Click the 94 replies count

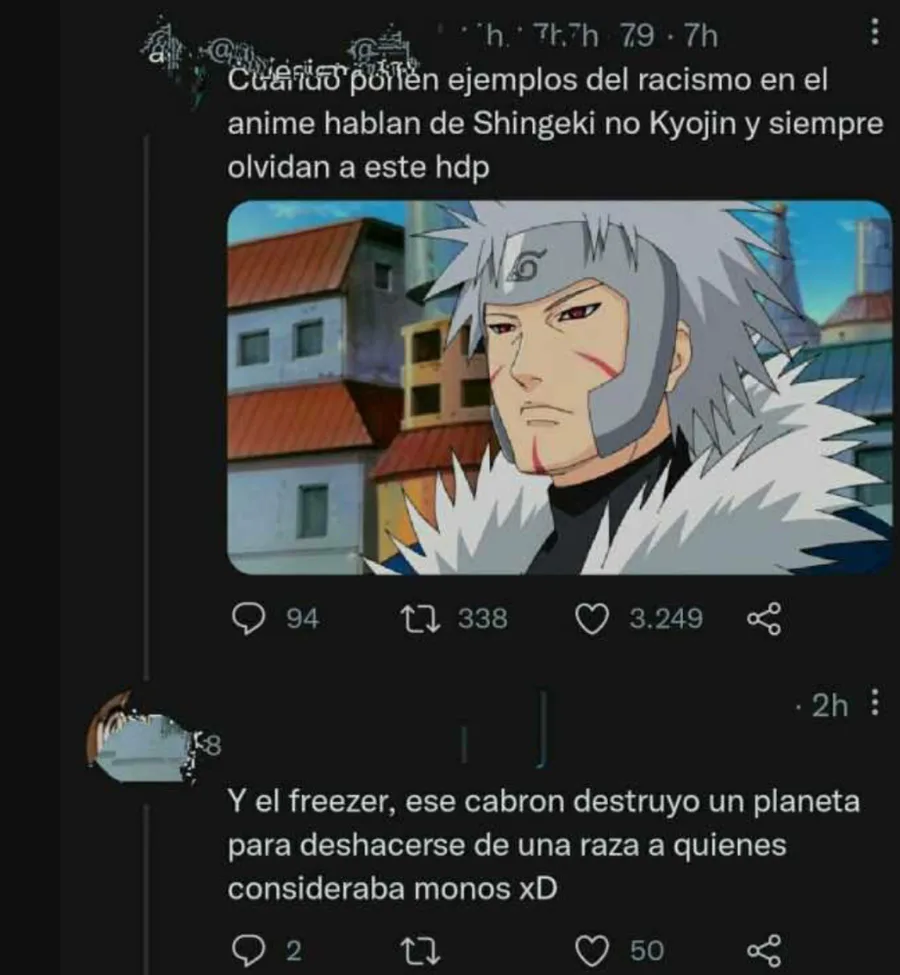[x=303, y=619]
